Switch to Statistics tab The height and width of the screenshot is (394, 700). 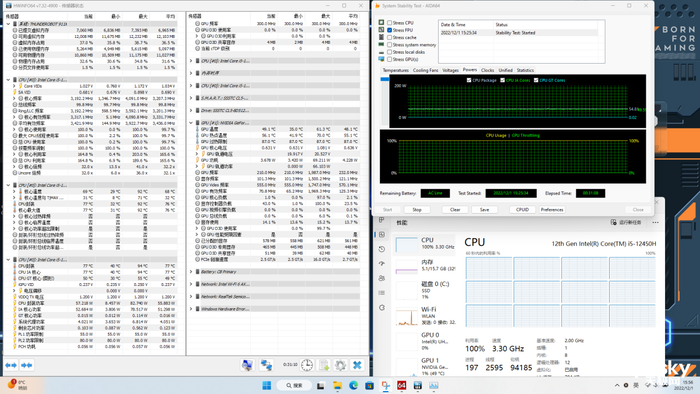coord(525,70)
